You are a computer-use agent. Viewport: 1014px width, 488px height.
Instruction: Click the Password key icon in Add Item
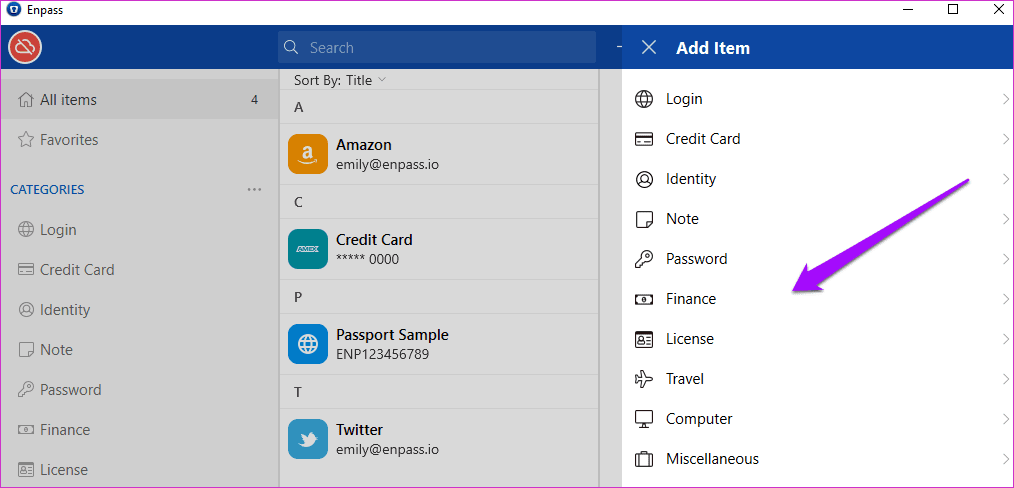pos(643,259)
